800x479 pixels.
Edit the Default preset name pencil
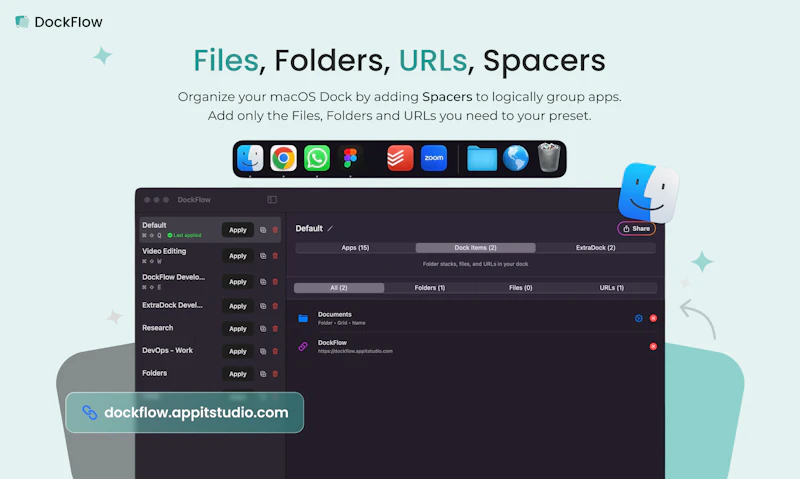pyautogui.click(x=330, y=229)
